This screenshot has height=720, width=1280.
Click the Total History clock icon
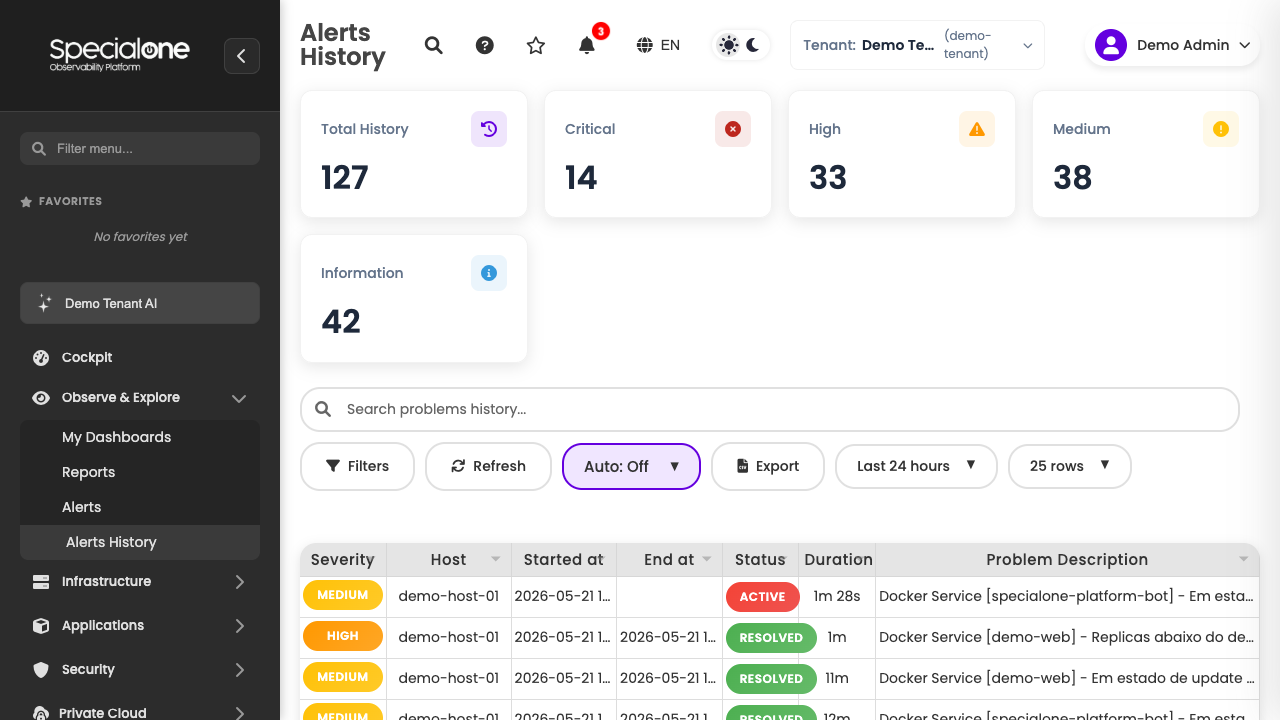pos(489,129)
